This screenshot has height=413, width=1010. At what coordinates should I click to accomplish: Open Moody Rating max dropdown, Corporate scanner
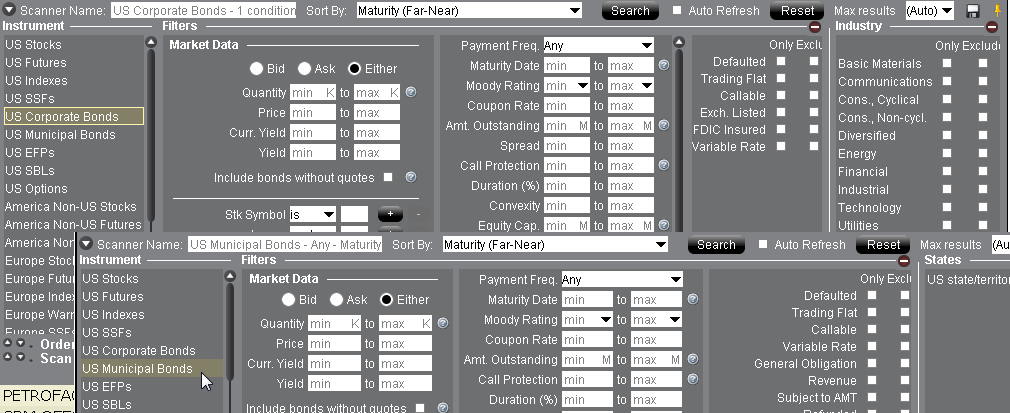pyautogui.click(x=631, y=85)
